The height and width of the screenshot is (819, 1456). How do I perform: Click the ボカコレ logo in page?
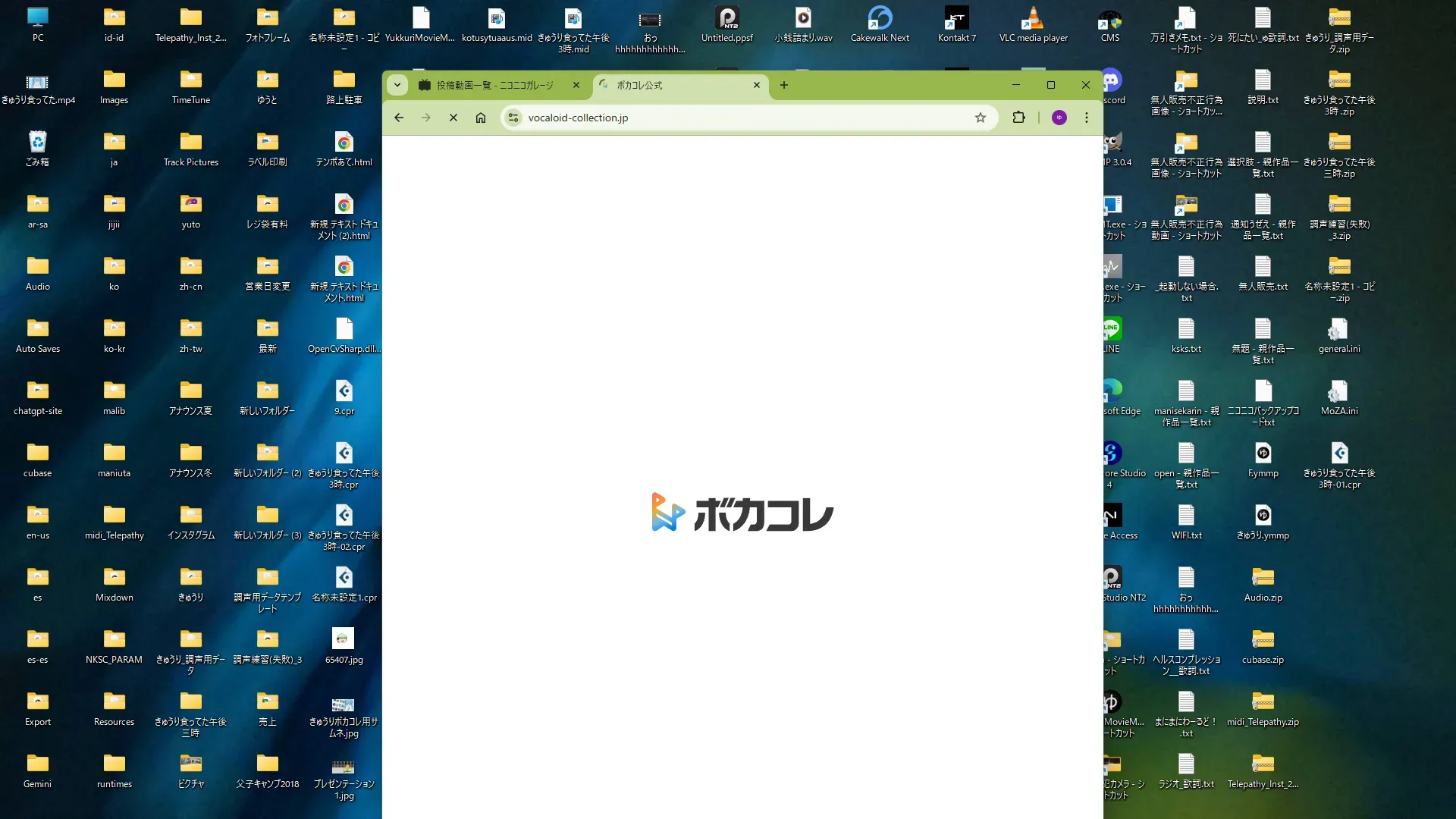[x=742, y=513]
